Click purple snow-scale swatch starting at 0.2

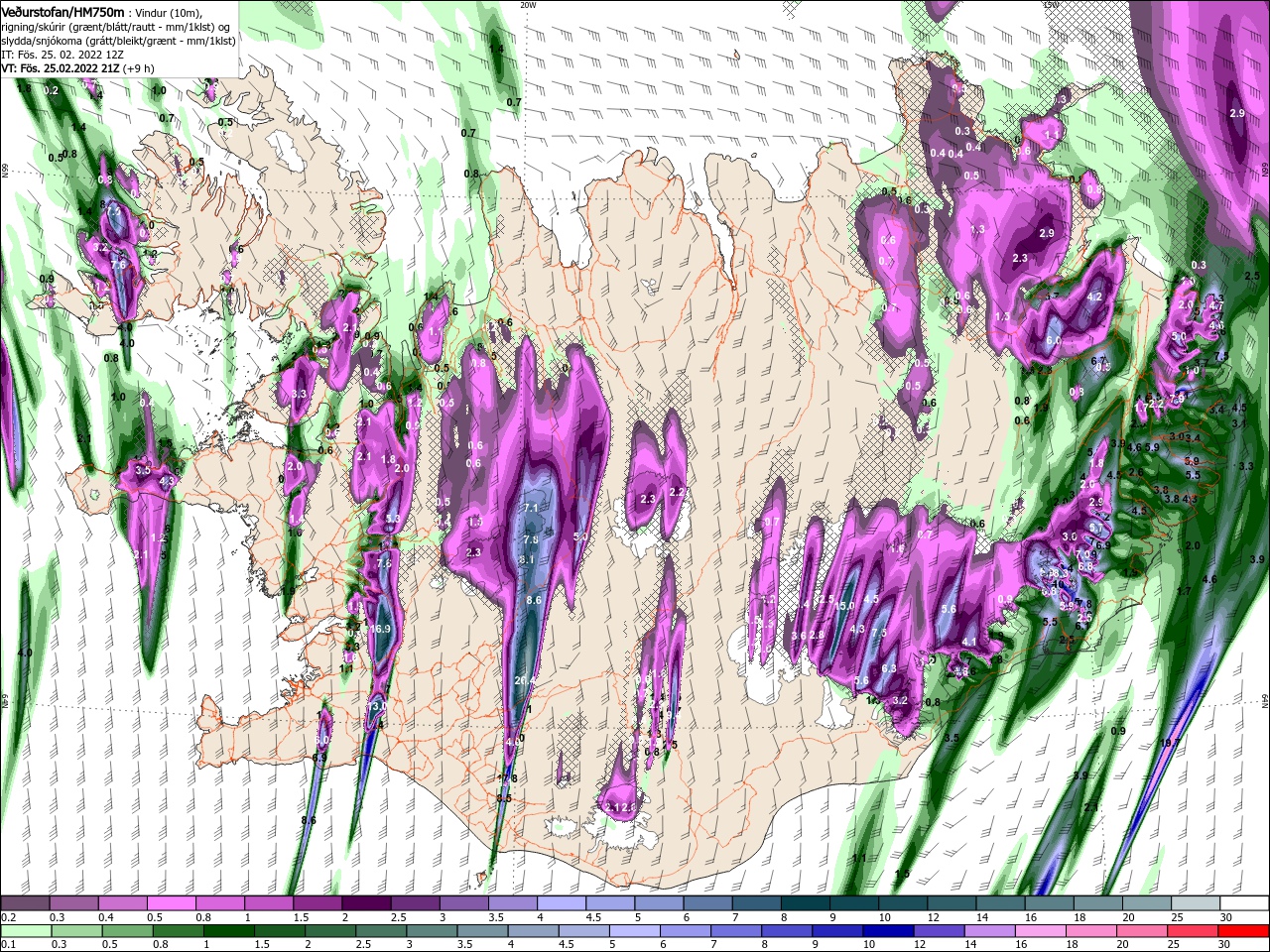[25, 903]
